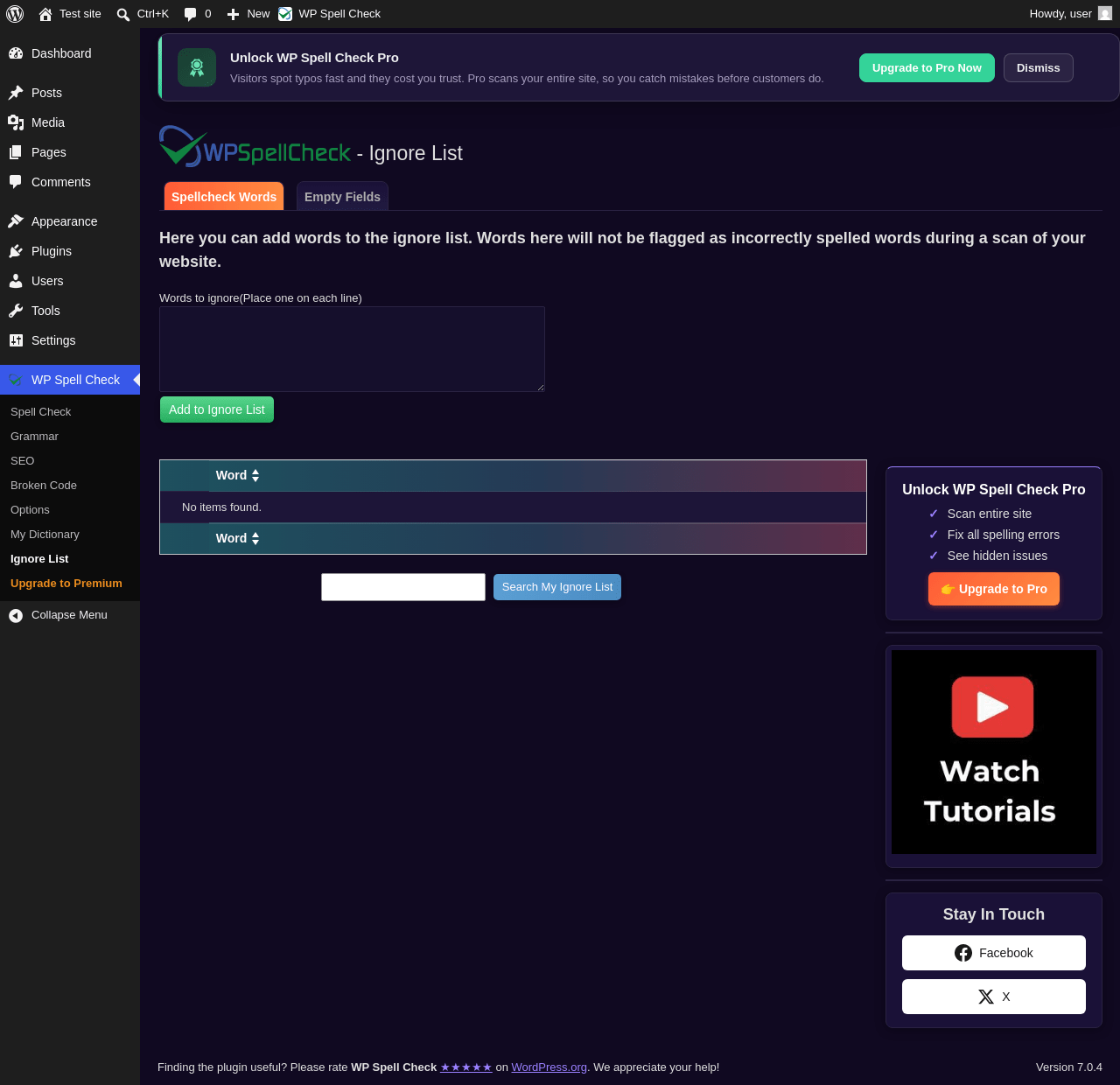Viewport: 1120px width, 1085px height.
Task: Click WP Spell Check admin bar icon
Action: pos(285,14)
